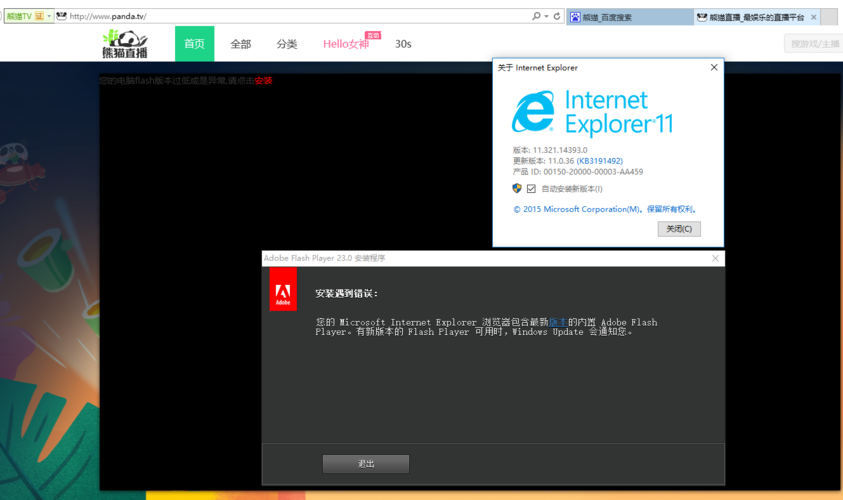Click the refresh icon in address bar
Image resolution: width=843 pixels, height=500 pixels.
(x=557, y=16)
